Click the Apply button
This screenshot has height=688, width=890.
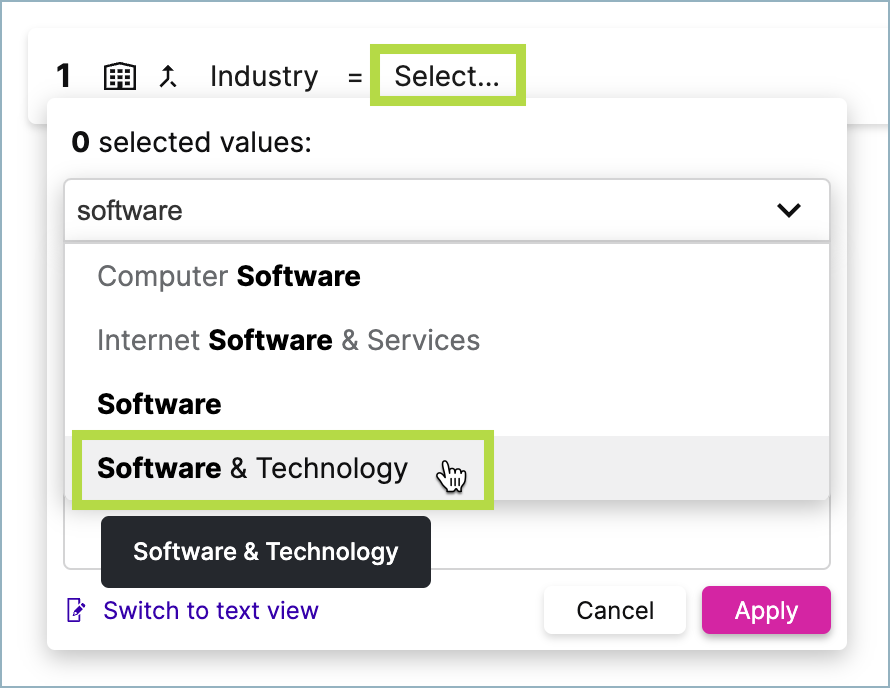pos(766,610)
